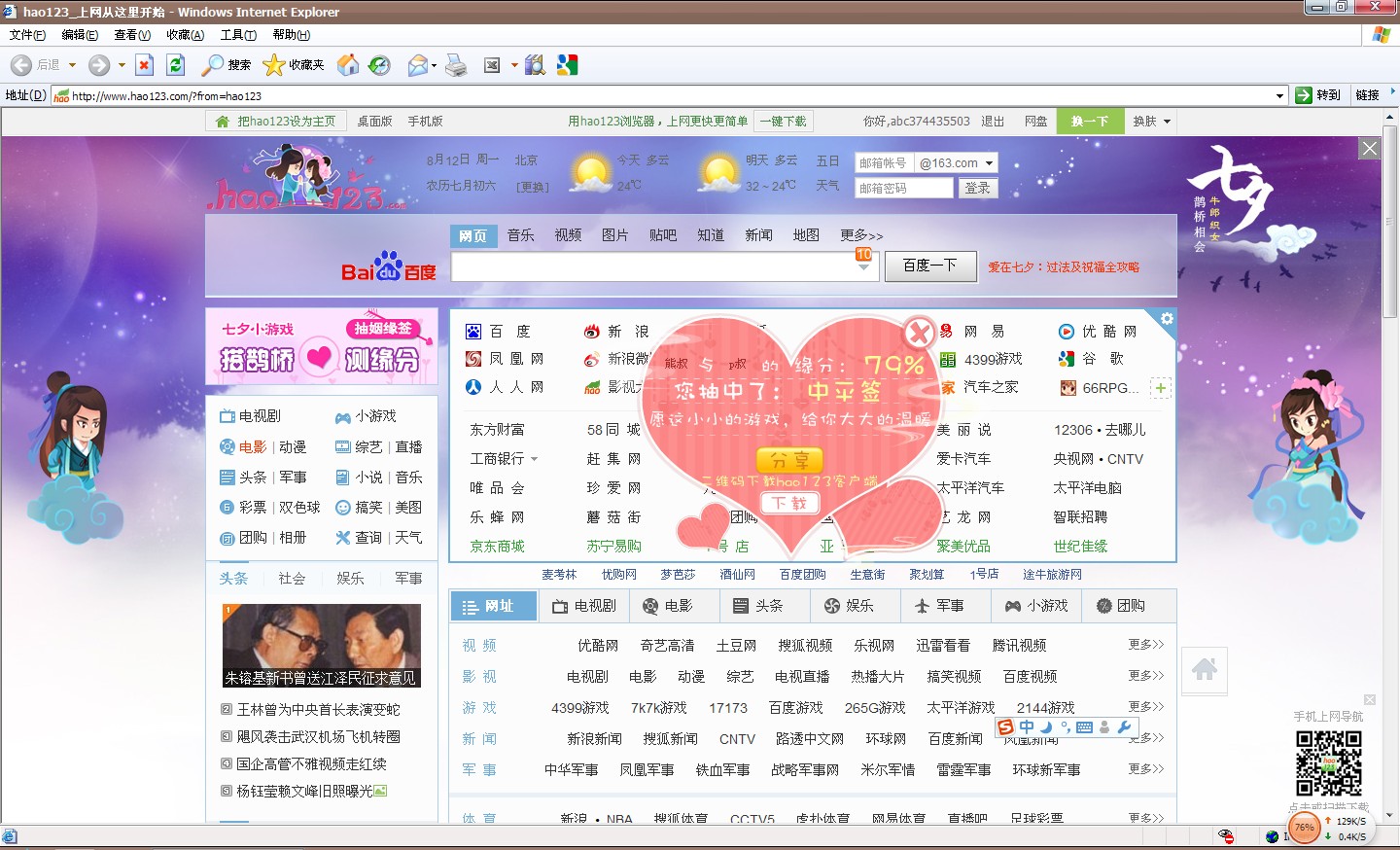
Task: Open the Baidu search suggestion dropdown arrow
Action: pyautogui.click(x=863, y=266)
